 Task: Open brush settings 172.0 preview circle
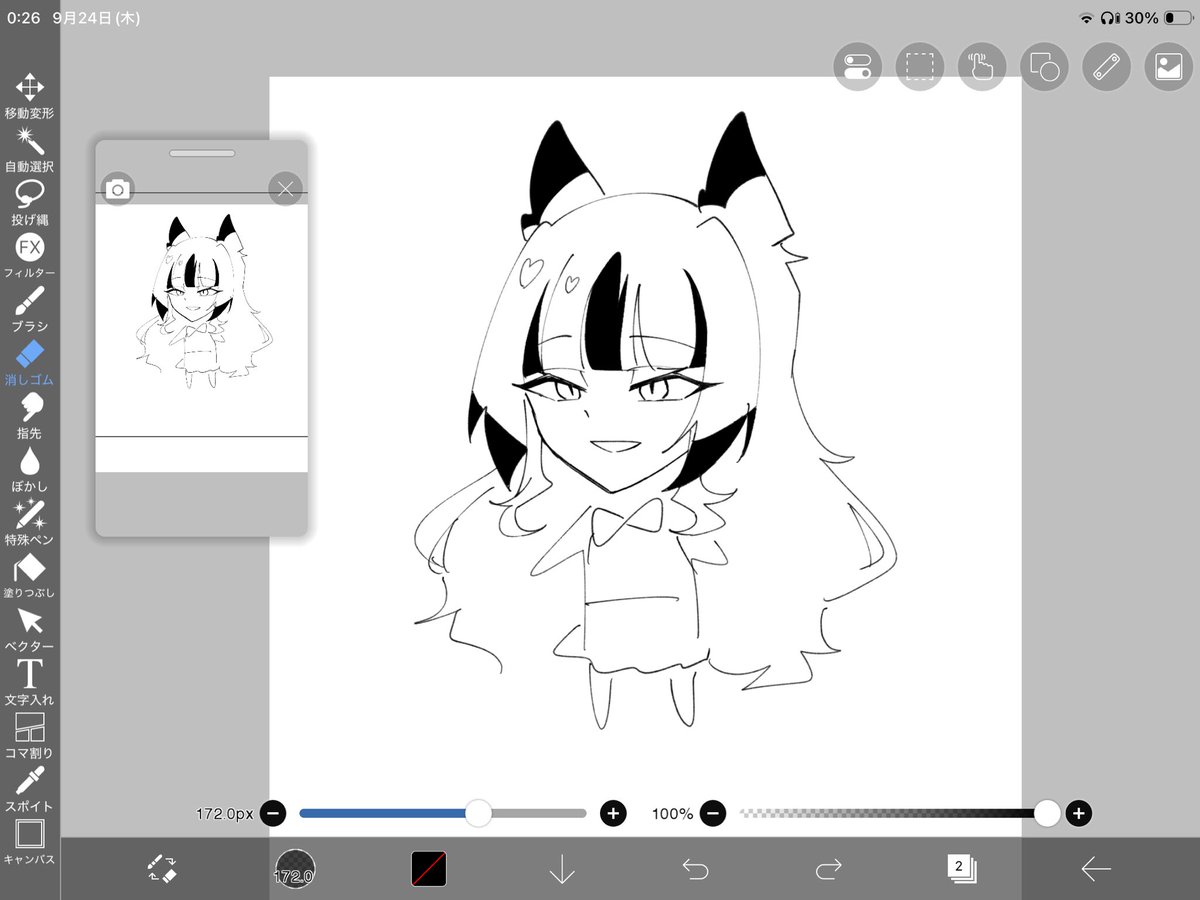coord(295,868)
